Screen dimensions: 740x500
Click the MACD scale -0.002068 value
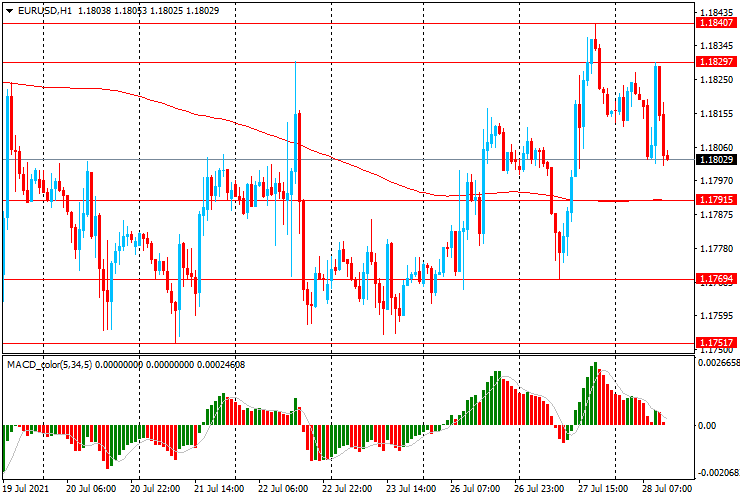pyautogui.click(x=718, y=473)
